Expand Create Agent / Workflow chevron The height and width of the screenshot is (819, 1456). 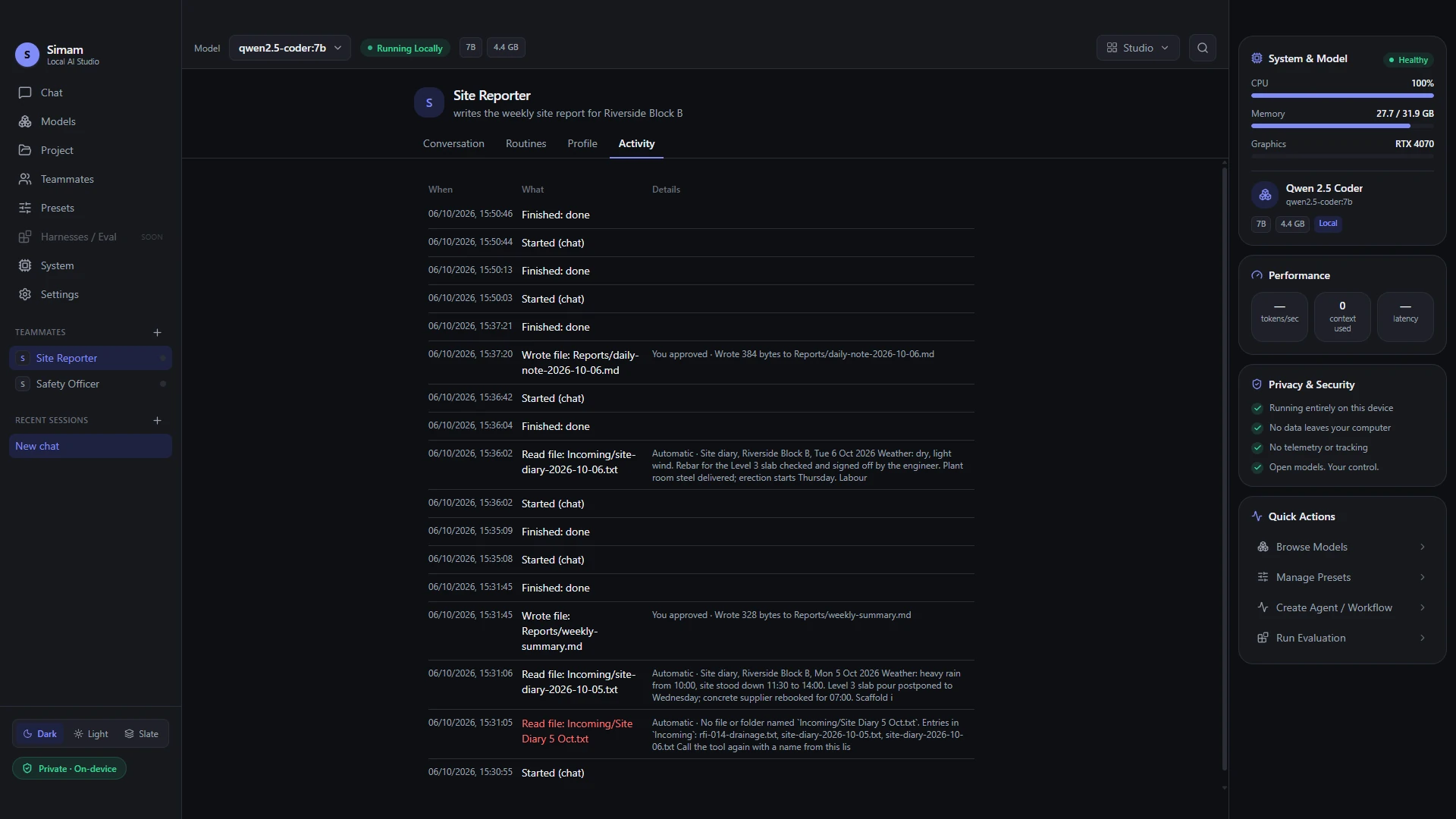point(1422,607)
